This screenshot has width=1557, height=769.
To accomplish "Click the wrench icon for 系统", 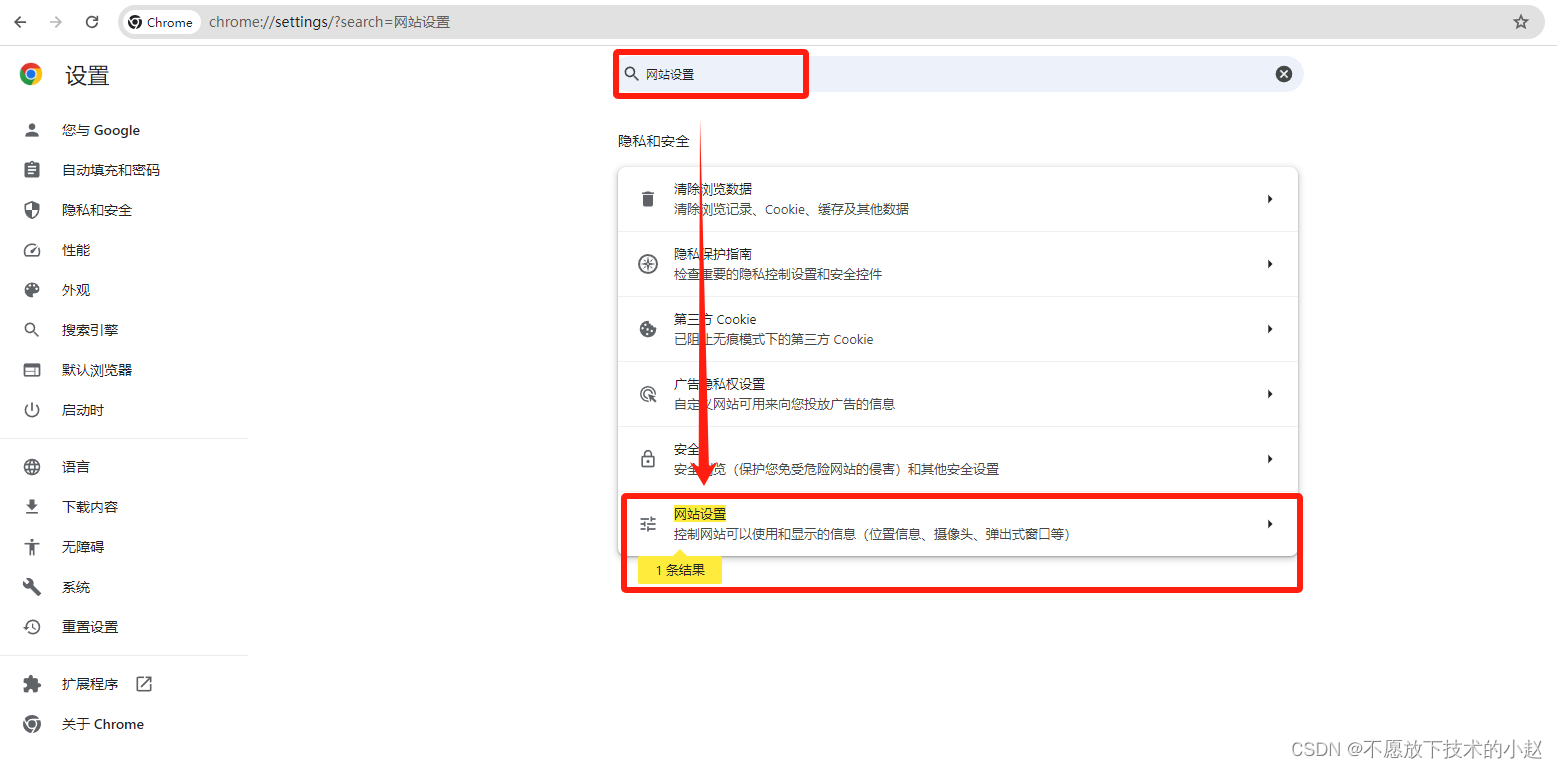I will 32,587.
